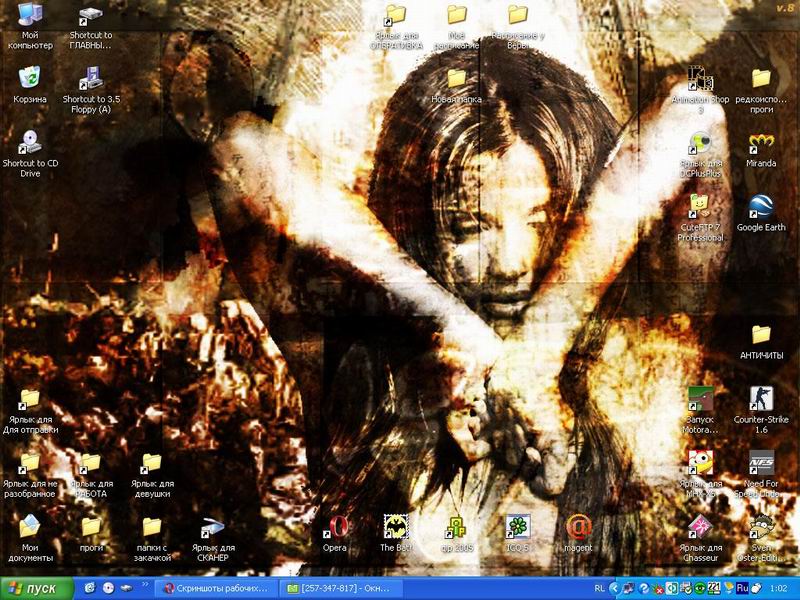Viewport: 800px width, 600px height.
Task: Switch to the [257-347-817] taskbar window
Action: (341, 588)
